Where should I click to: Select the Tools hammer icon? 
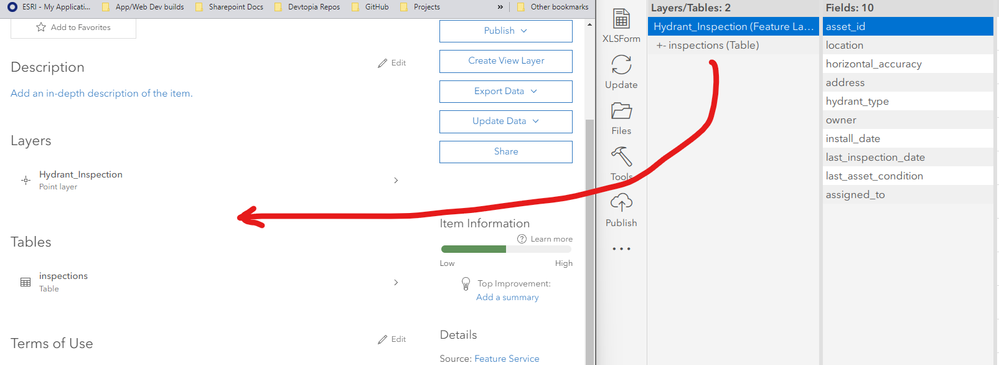pos(621,157)
